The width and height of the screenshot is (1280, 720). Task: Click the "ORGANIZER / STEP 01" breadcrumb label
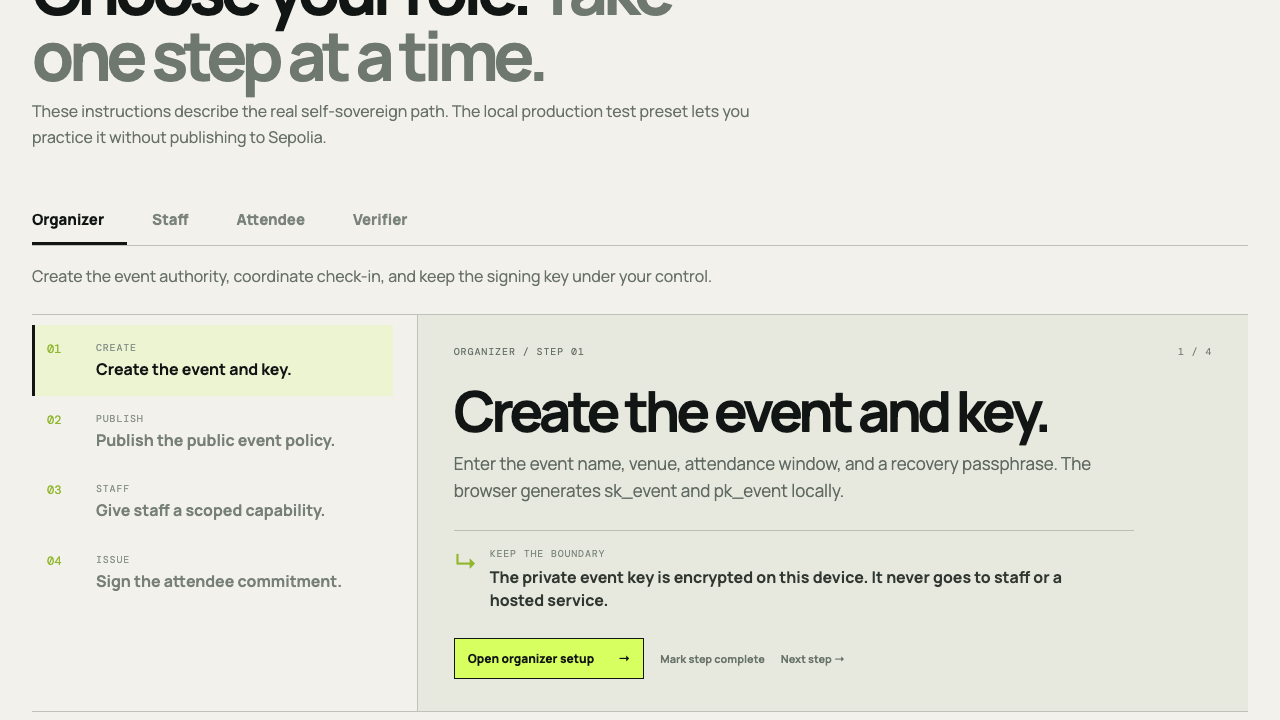pyautogui.click(x=519, y=352)
